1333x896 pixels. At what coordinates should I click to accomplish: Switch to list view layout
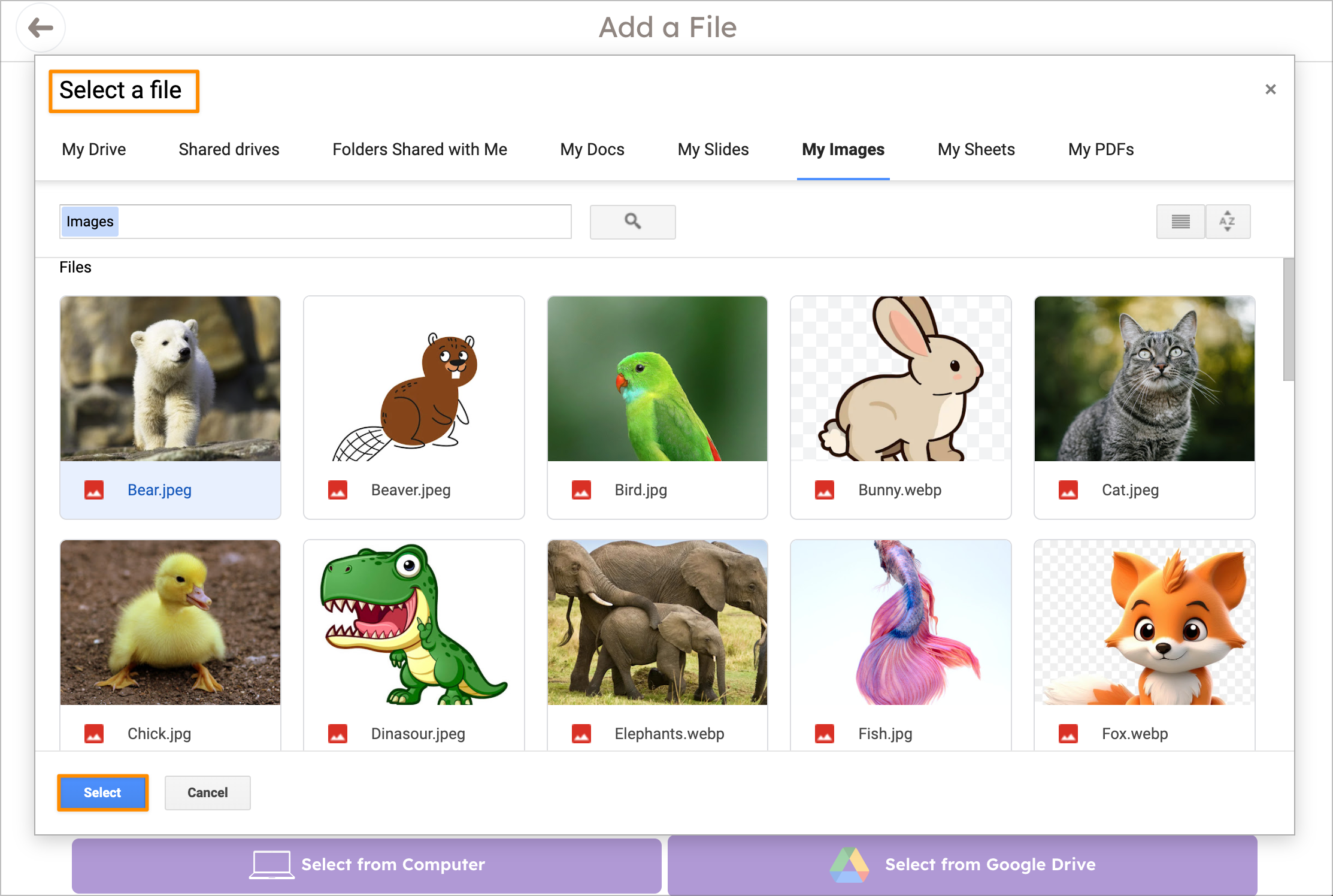[x=1180, y=222]
